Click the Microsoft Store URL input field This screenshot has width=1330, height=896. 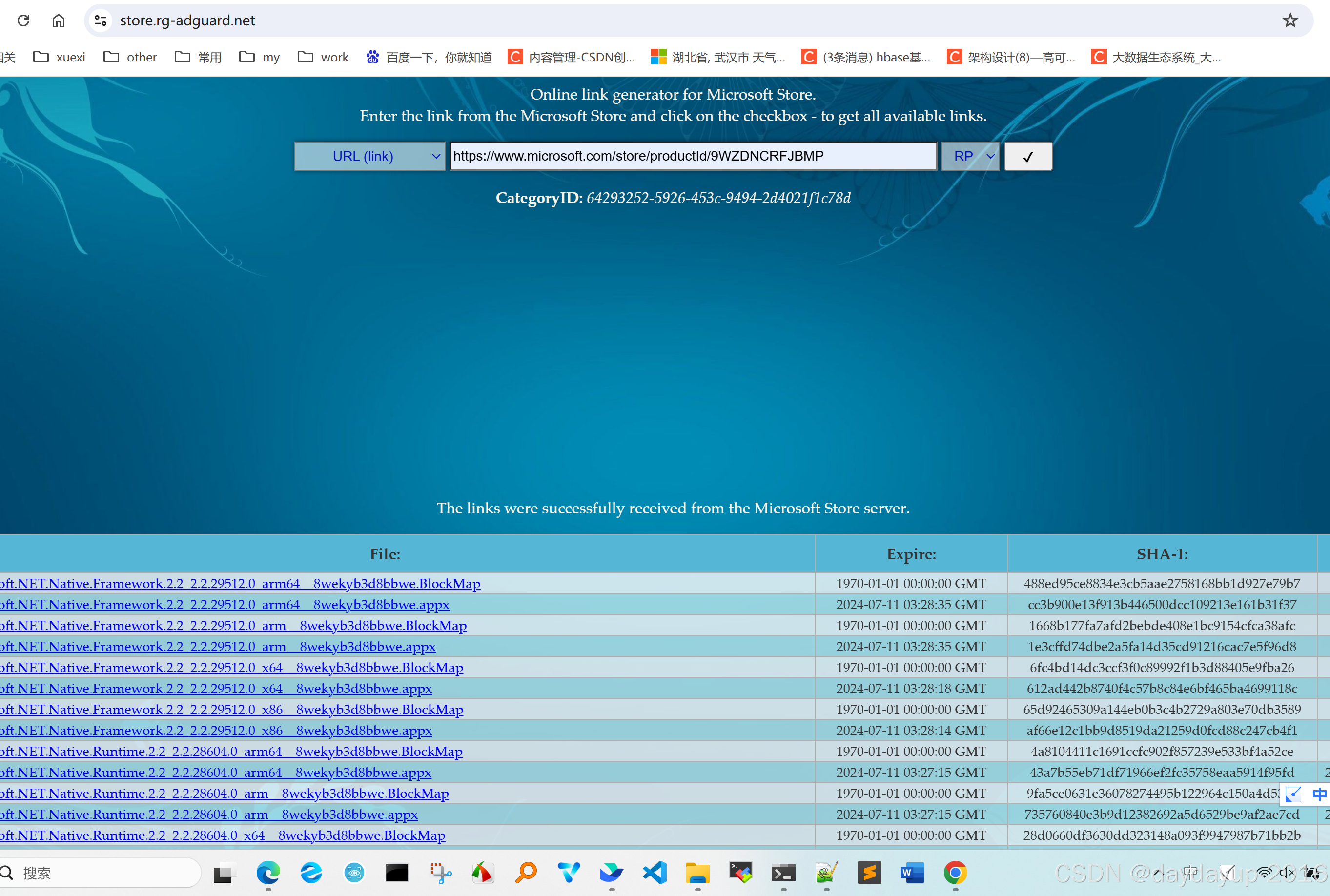[693, 157]
